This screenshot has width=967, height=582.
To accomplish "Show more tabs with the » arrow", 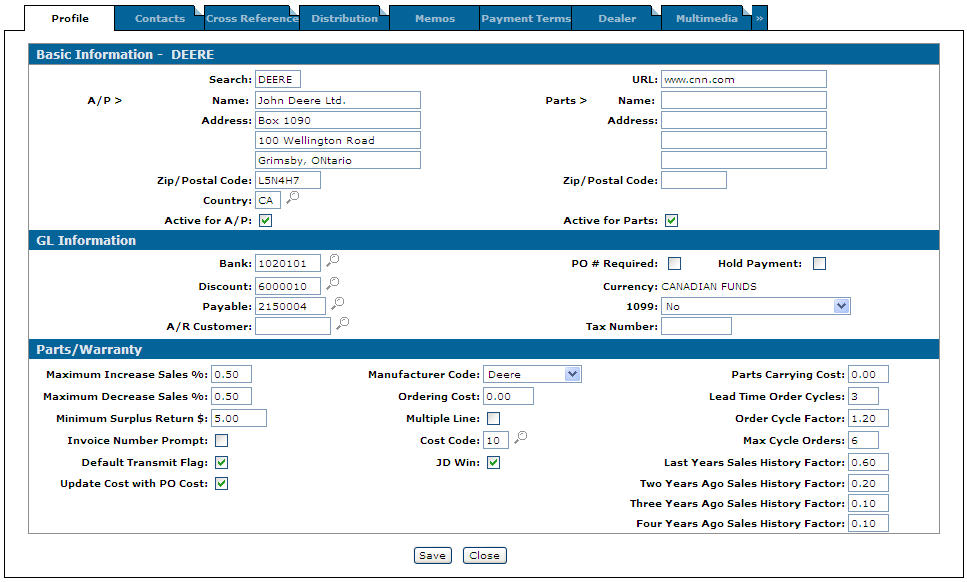I will point(760,18).
